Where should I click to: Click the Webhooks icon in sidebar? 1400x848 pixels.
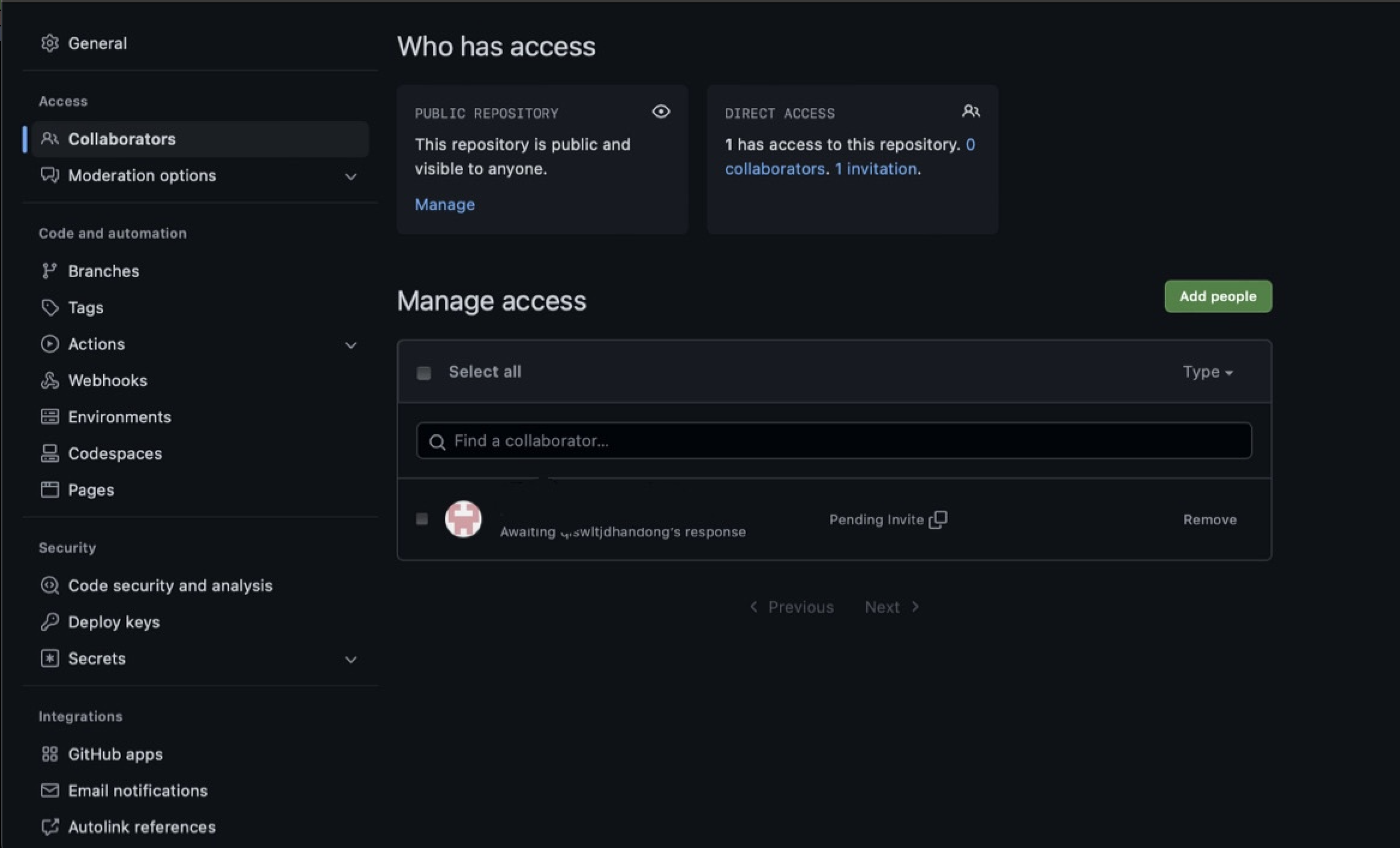(x=49, y=380)
